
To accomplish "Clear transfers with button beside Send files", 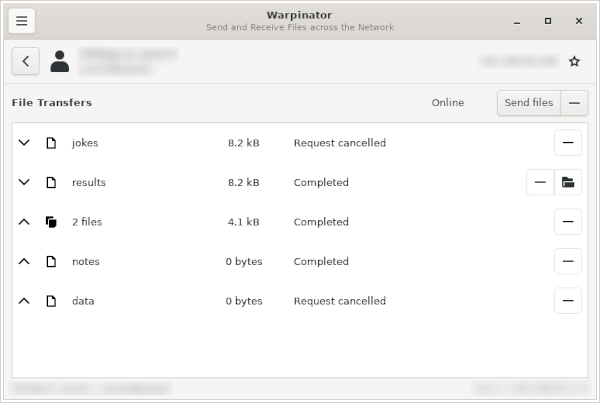I will 574,103.
